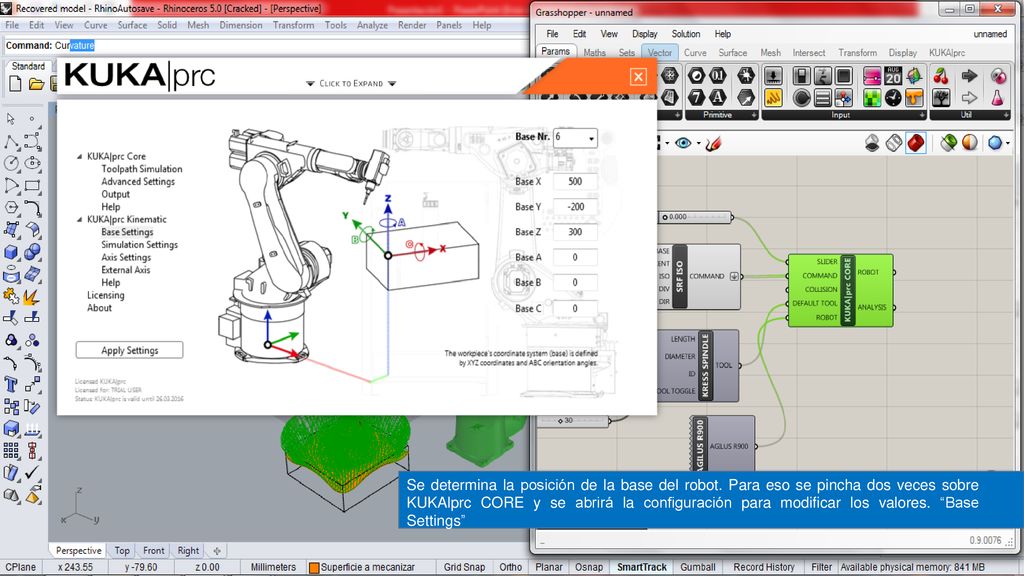Toggle Grid Snap in Rhino status bar
The width and height of the screenshot is (1024, 576).
(x=464, y=567)
